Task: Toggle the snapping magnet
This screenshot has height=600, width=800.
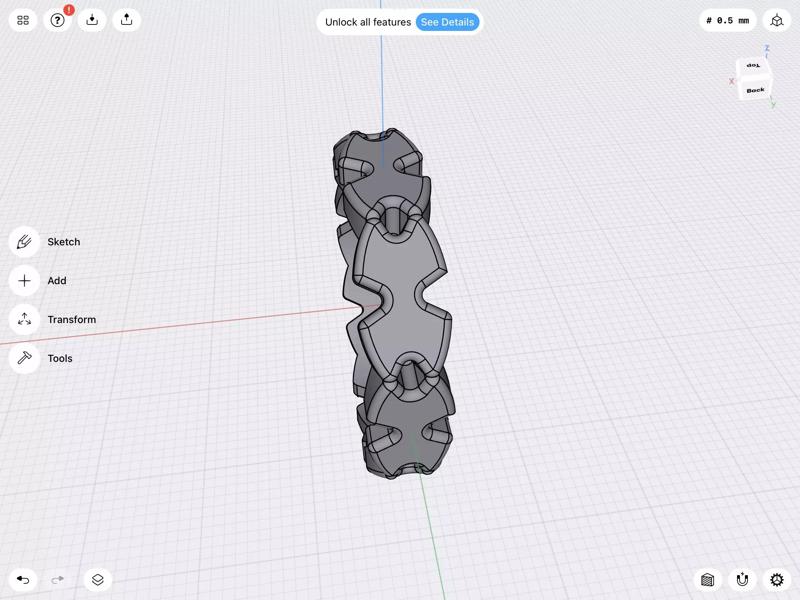Action: pyautogui.click(x=741, y=578)
